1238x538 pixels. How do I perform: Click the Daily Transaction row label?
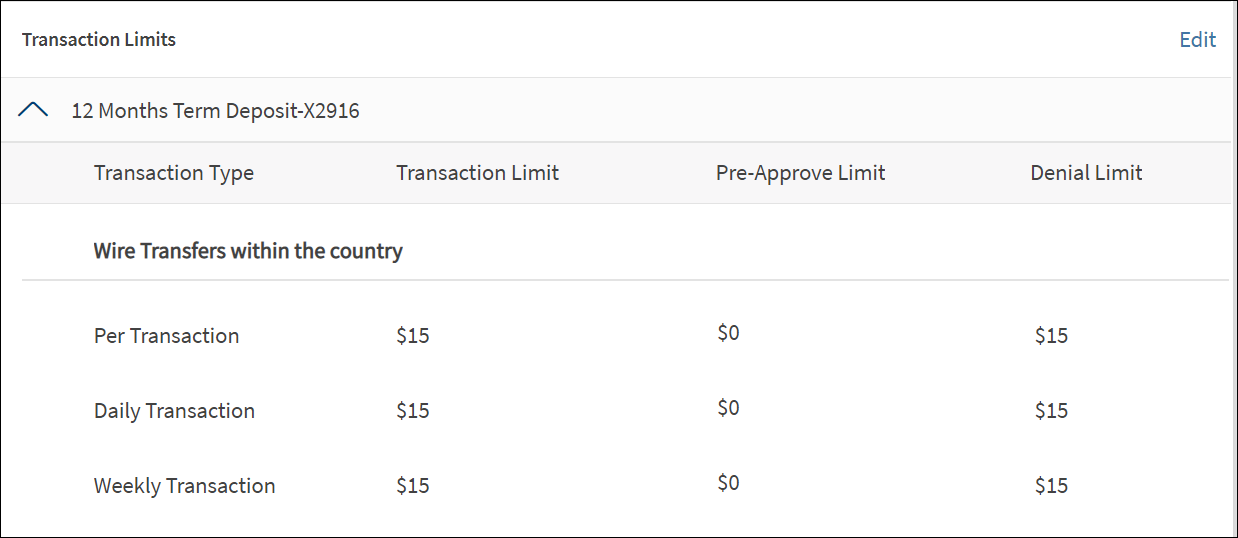(x=174, y=411)
